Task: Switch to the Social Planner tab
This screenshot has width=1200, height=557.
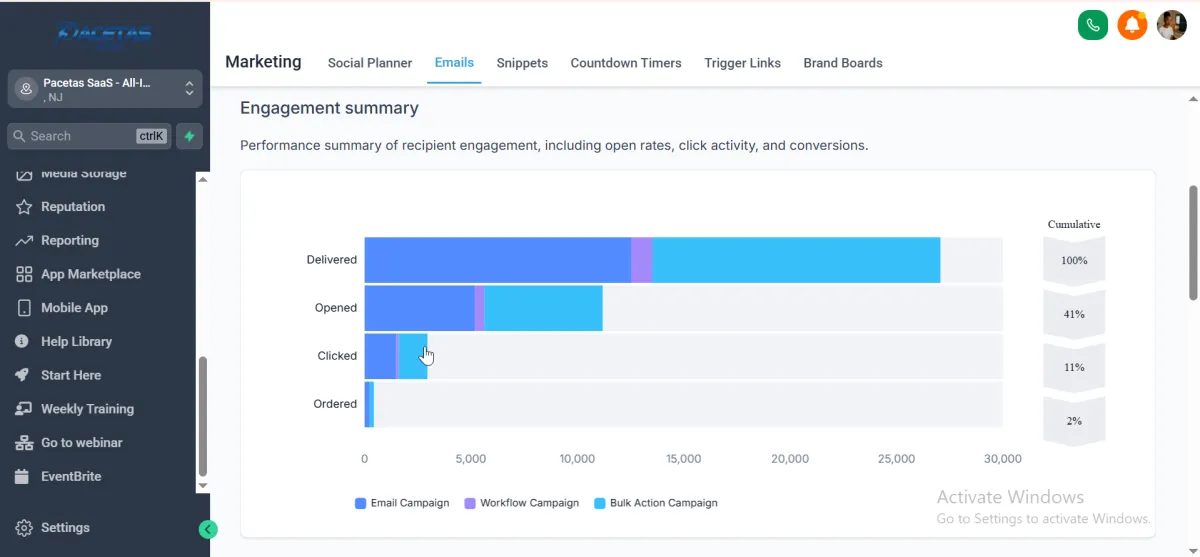Action: click(370, 63)
